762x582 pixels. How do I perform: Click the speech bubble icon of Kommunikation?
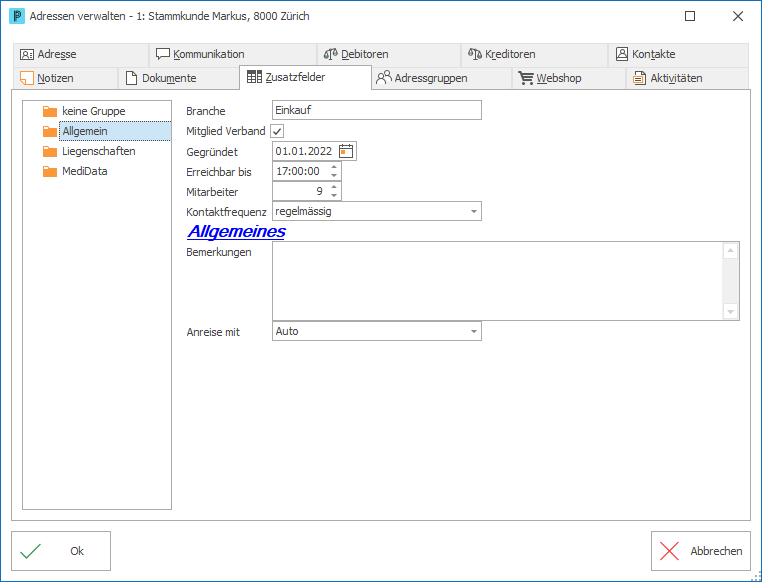pyautogui.click(x=163, y=54)
